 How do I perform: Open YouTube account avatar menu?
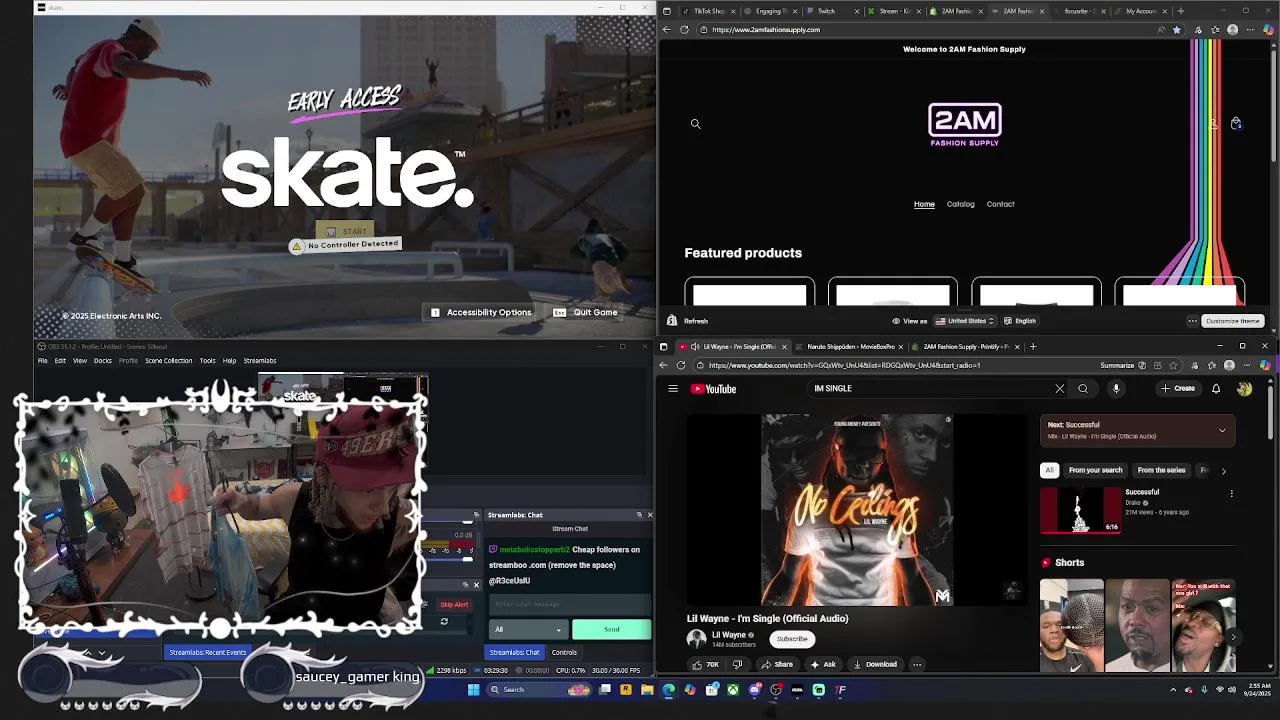pyautogui.click(x=1244, y=389)
